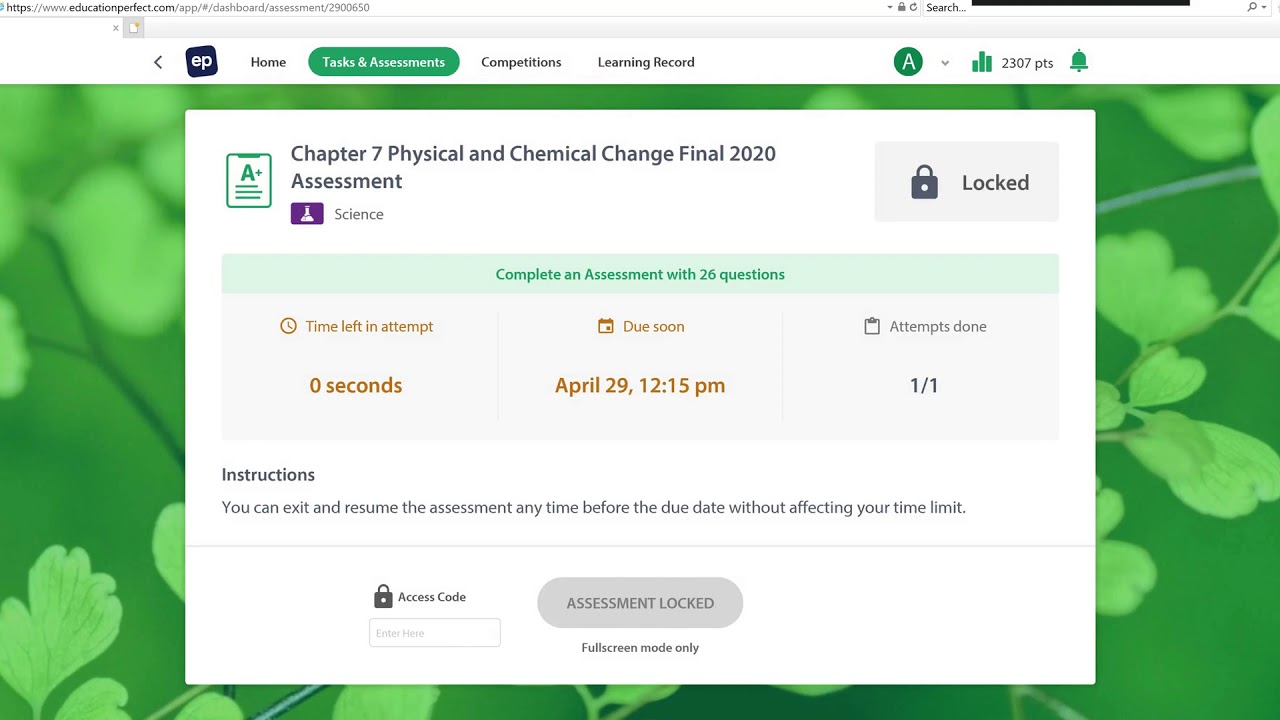Switch to the Competitions tab
Screen dimensions: 1280x720
521,62
